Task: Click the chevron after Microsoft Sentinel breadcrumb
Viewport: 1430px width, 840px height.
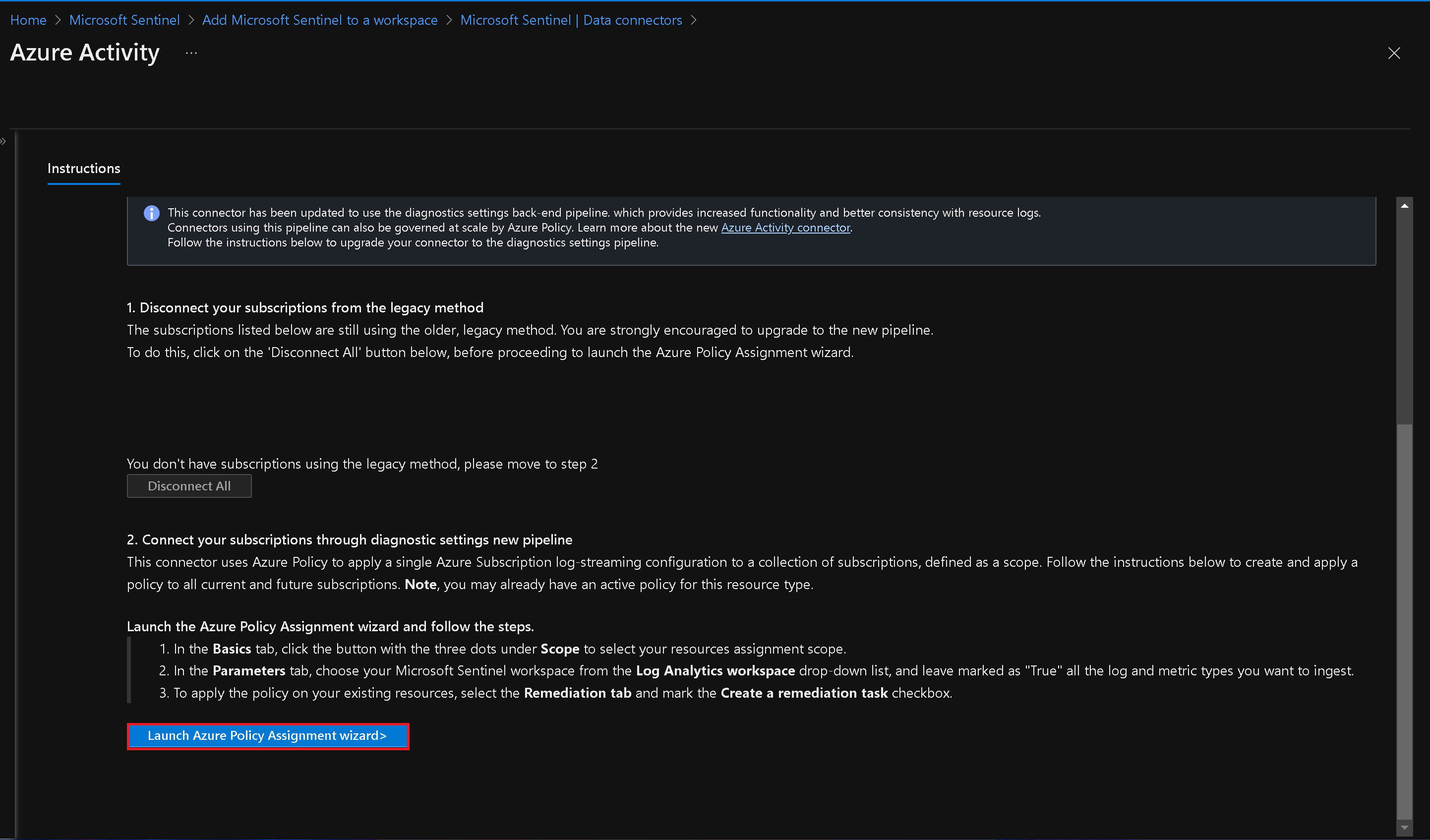Action: point(191,20)
